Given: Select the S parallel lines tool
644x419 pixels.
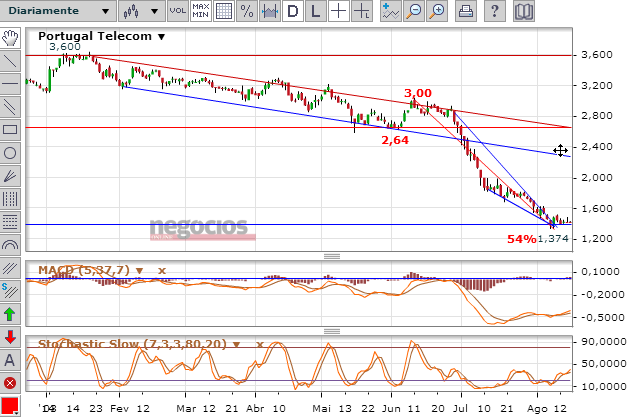Looking at the screenshot, I should pyautogui.click(x=10, y=292).
